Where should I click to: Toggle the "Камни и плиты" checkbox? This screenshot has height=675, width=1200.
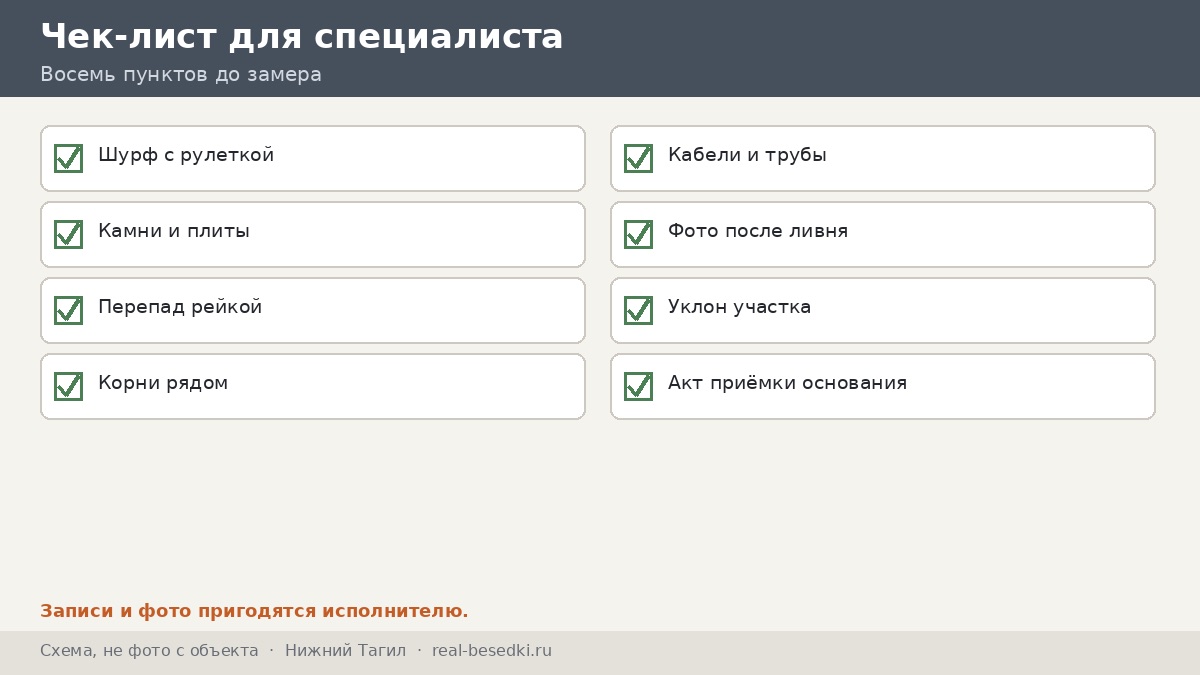[68, 234]
